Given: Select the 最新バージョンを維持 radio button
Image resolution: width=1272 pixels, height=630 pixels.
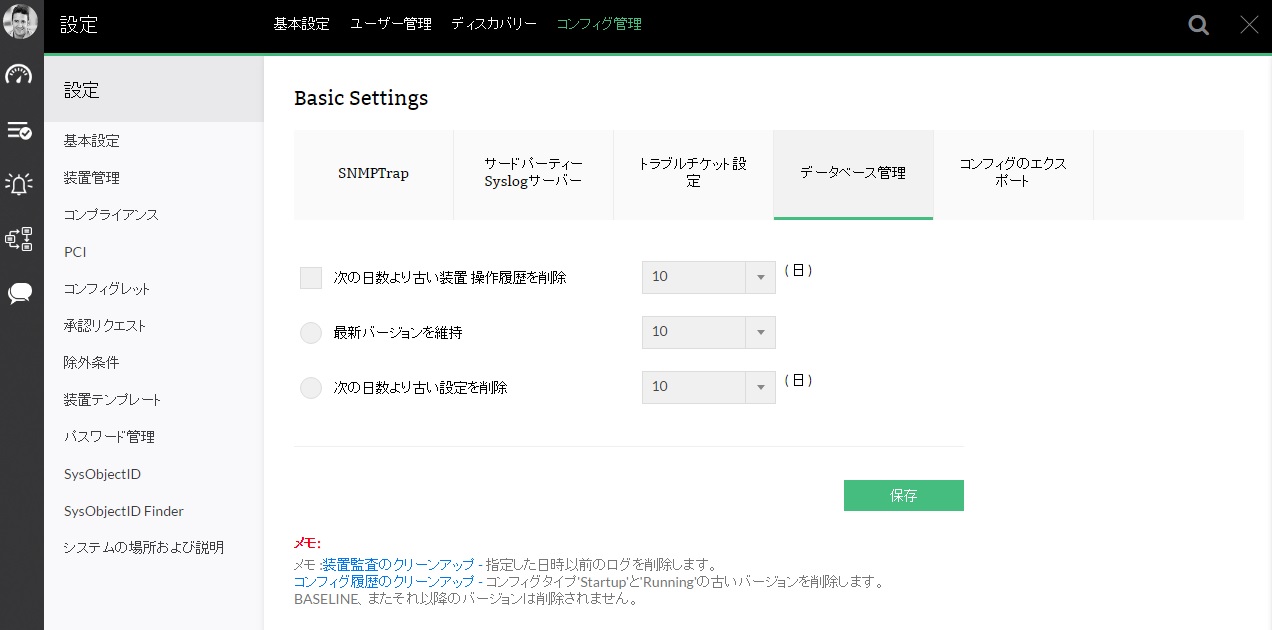Looking at the screenshot, I should (311, 333).
